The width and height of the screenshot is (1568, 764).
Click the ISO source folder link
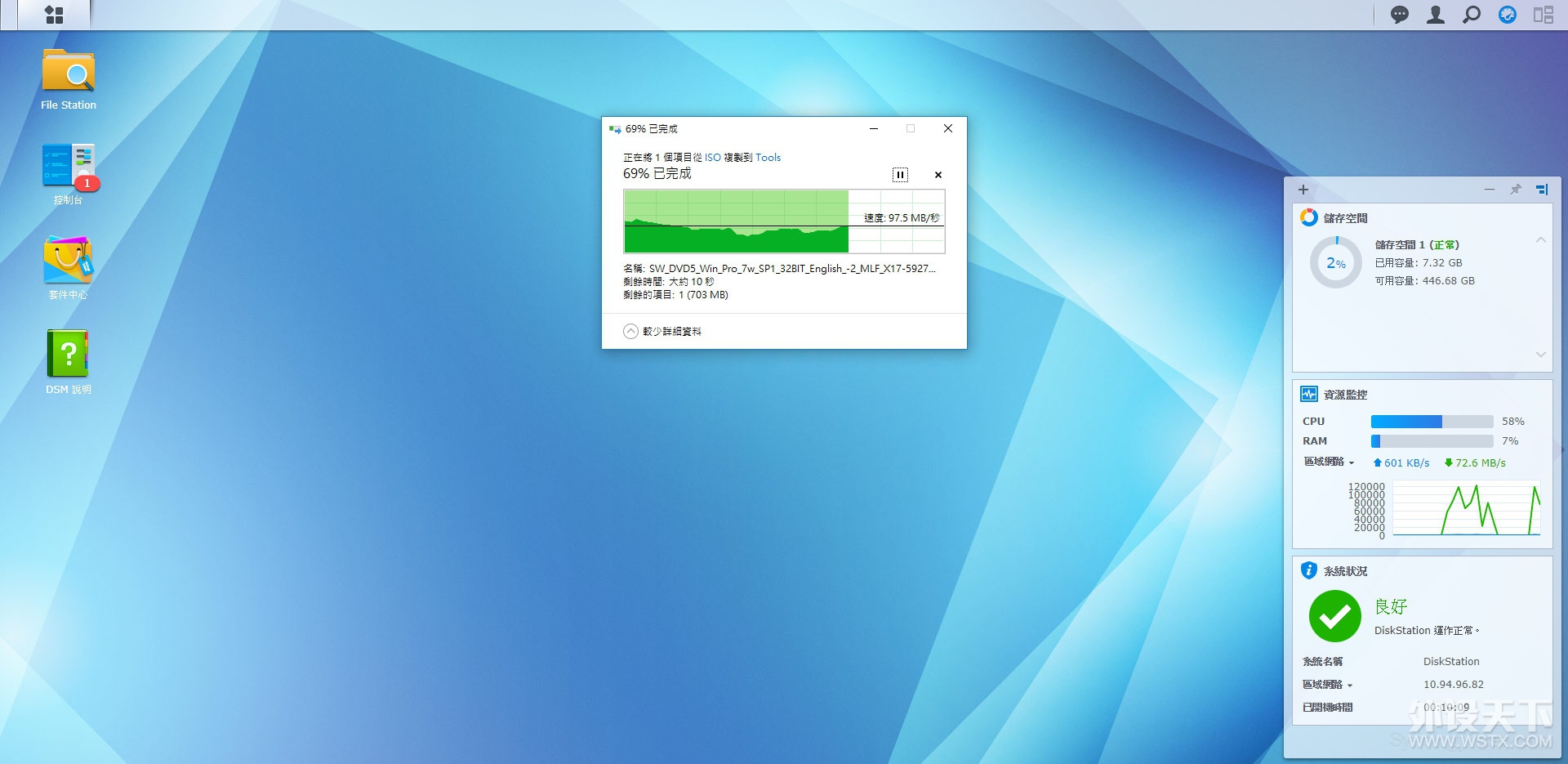(x=713, y=158)
